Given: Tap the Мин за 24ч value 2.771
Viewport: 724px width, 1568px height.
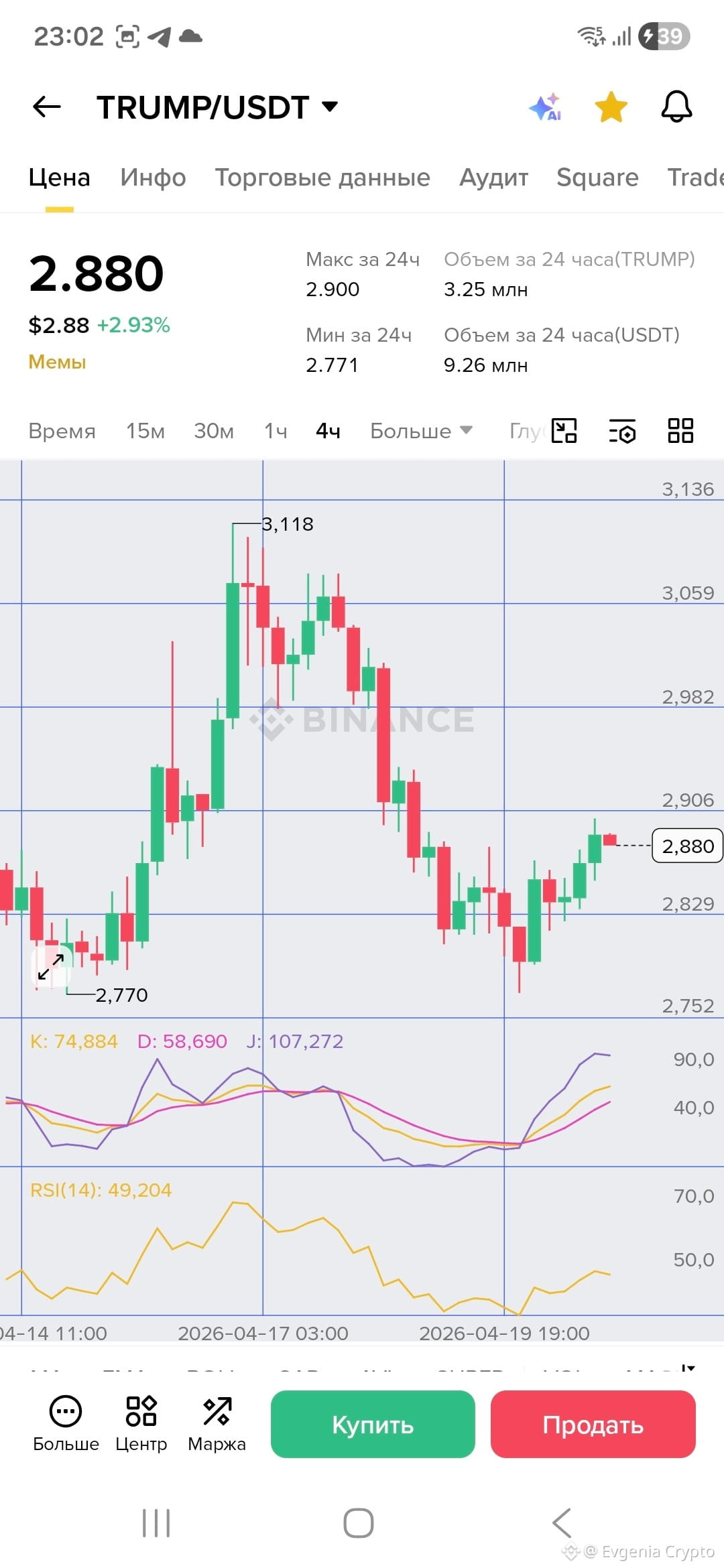Looking at the screenshot, I should coord(332,365).
